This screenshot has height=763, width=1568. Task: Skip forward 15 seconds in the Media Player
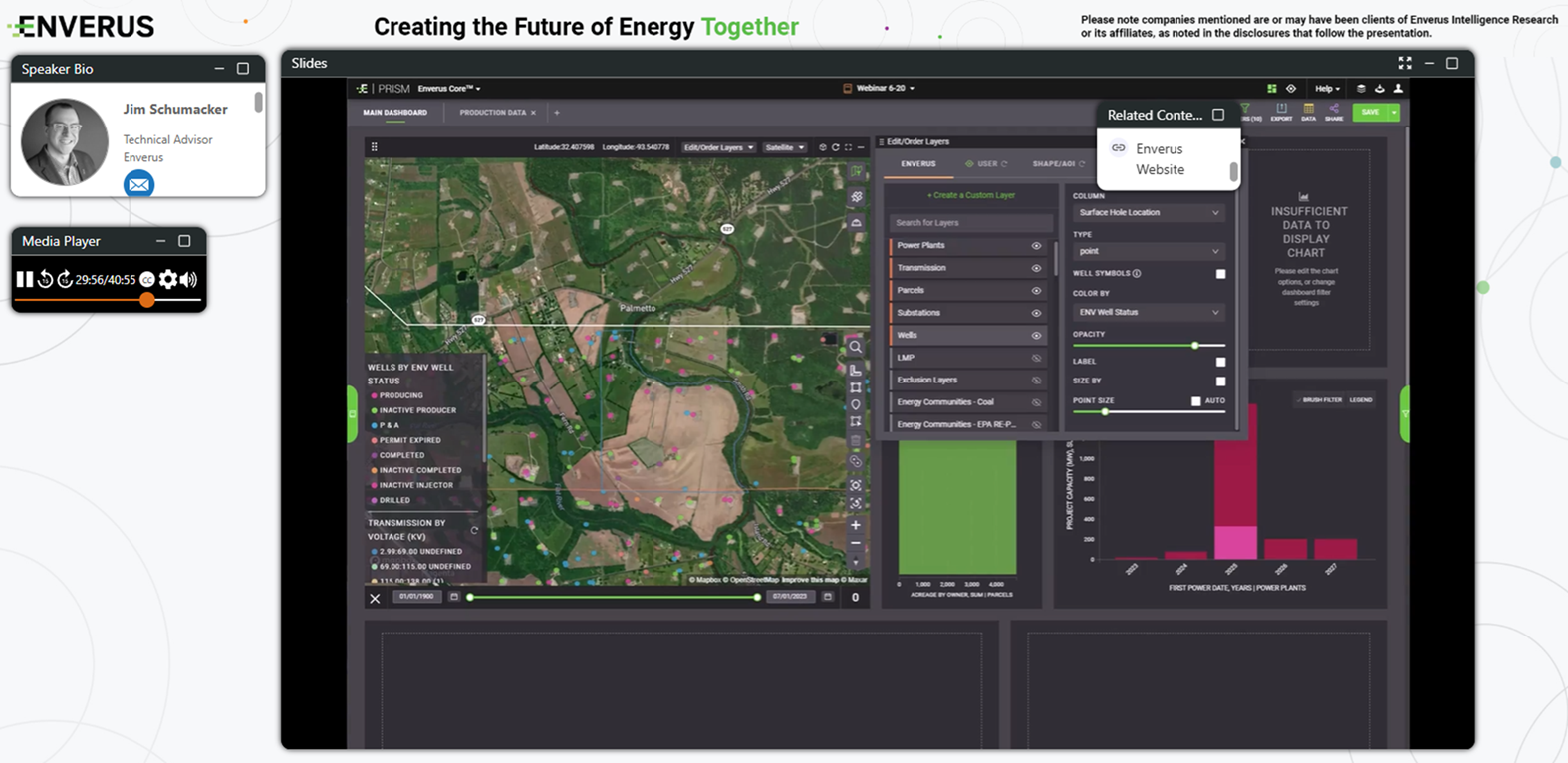pyautogui.click(x=65, y=280)
